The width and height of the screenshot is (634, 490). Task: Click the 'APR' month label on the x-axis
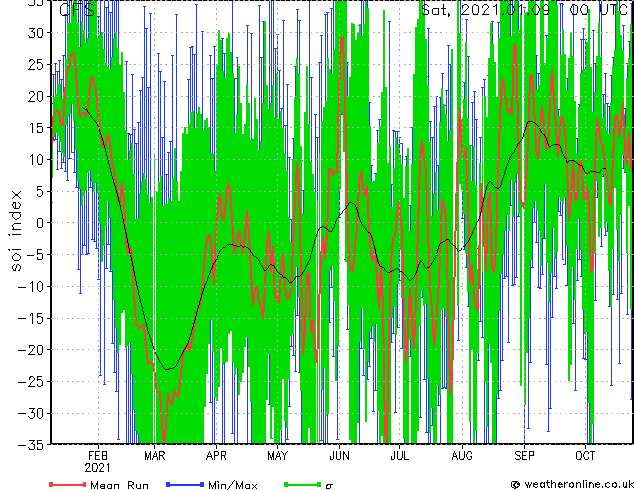tap(216, 456)
